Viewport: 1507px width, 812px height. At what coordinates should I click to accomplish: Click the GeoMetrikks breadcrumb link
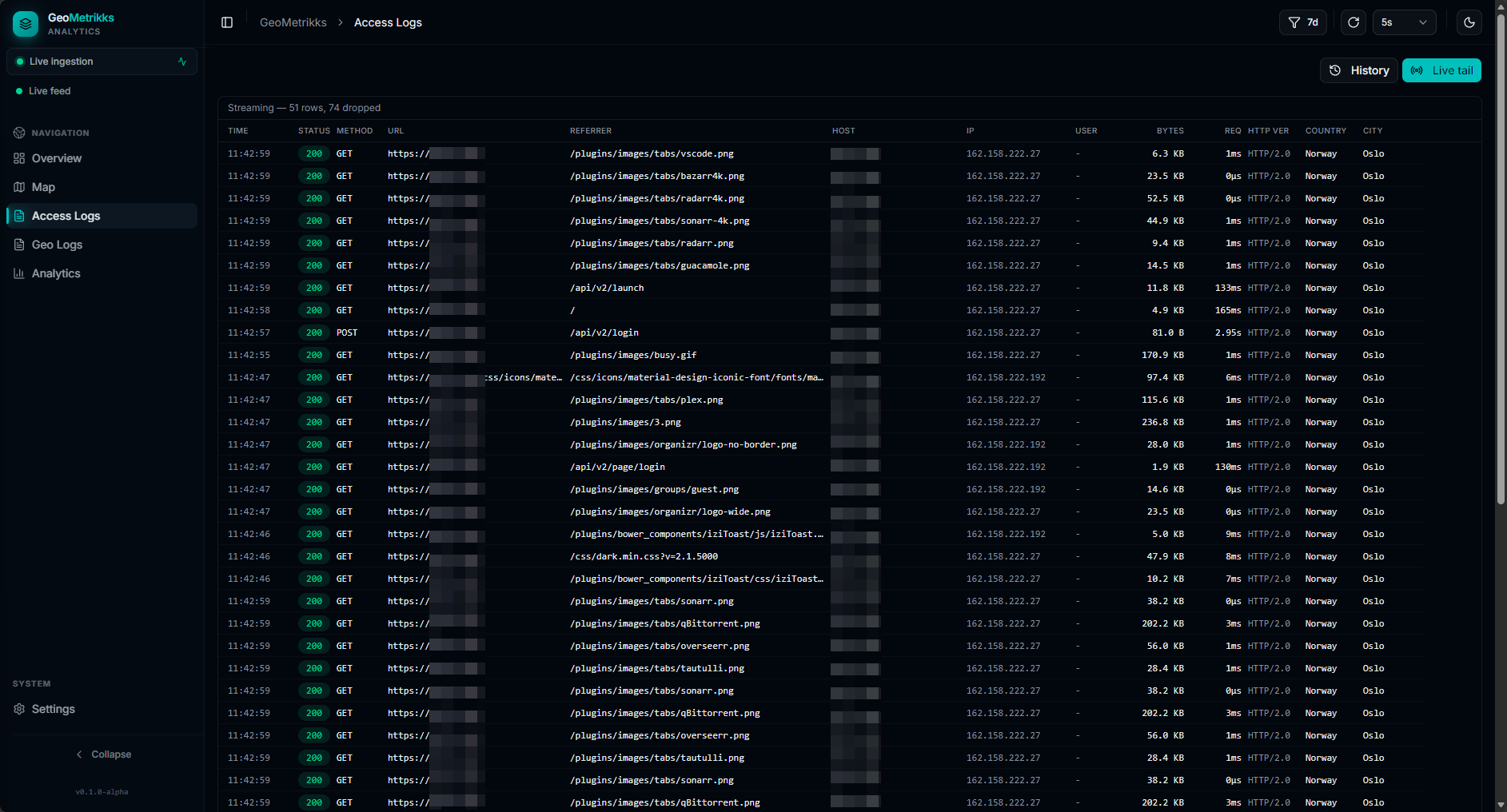(x=293, y=22)
